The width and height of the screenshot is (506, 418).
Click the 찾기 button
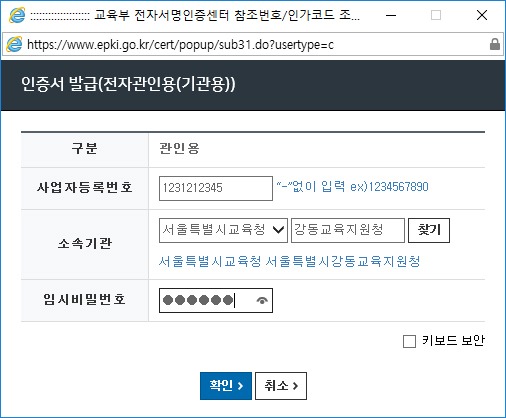429,230
